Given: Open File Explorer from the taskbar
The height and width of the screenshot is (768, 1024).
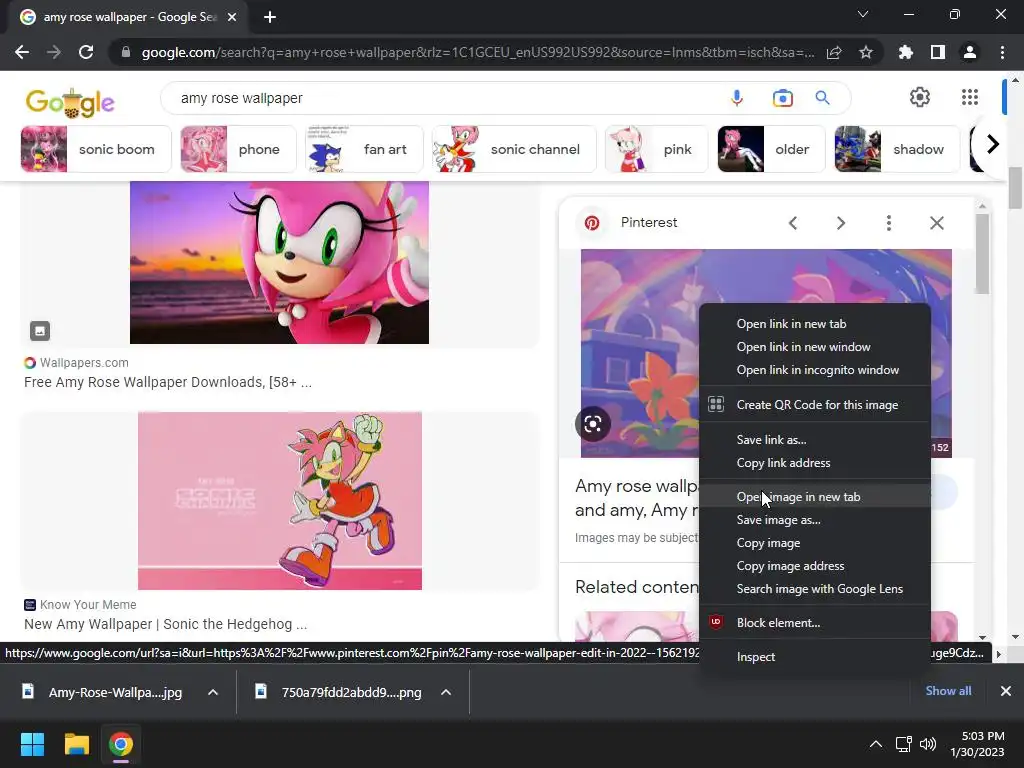Looking at the screenshot, I should click(x=76, y=744).
